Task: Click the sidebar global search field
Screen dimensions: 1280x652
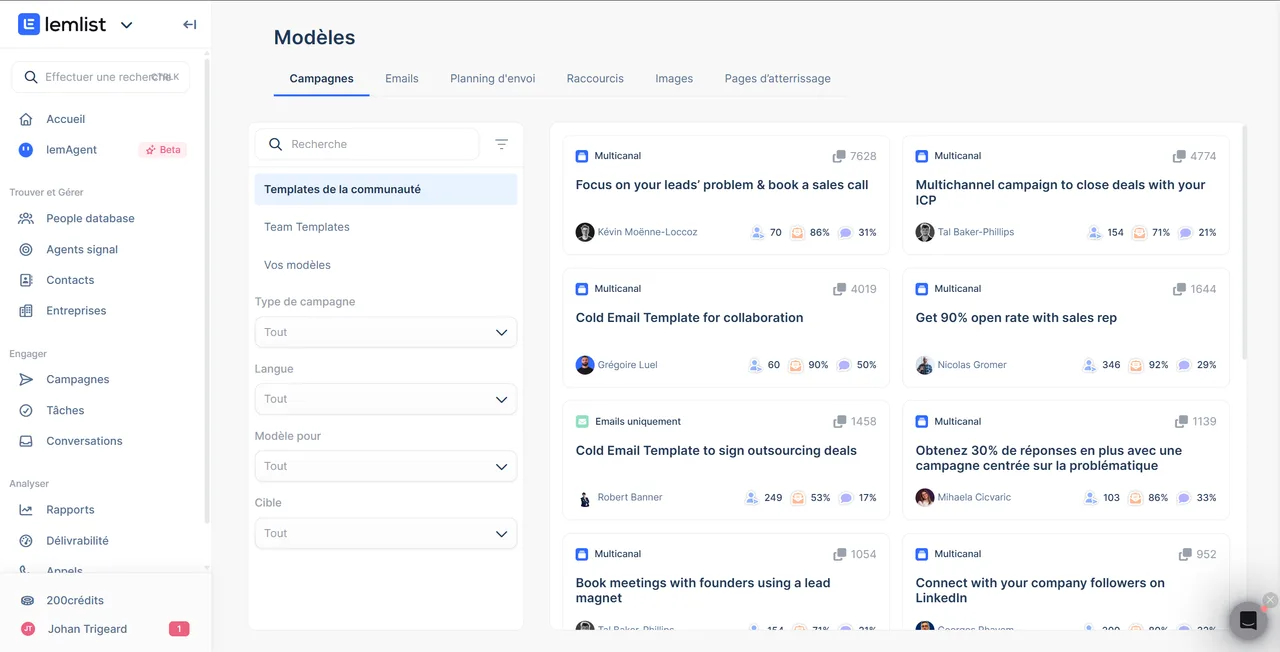Action: 100,77
